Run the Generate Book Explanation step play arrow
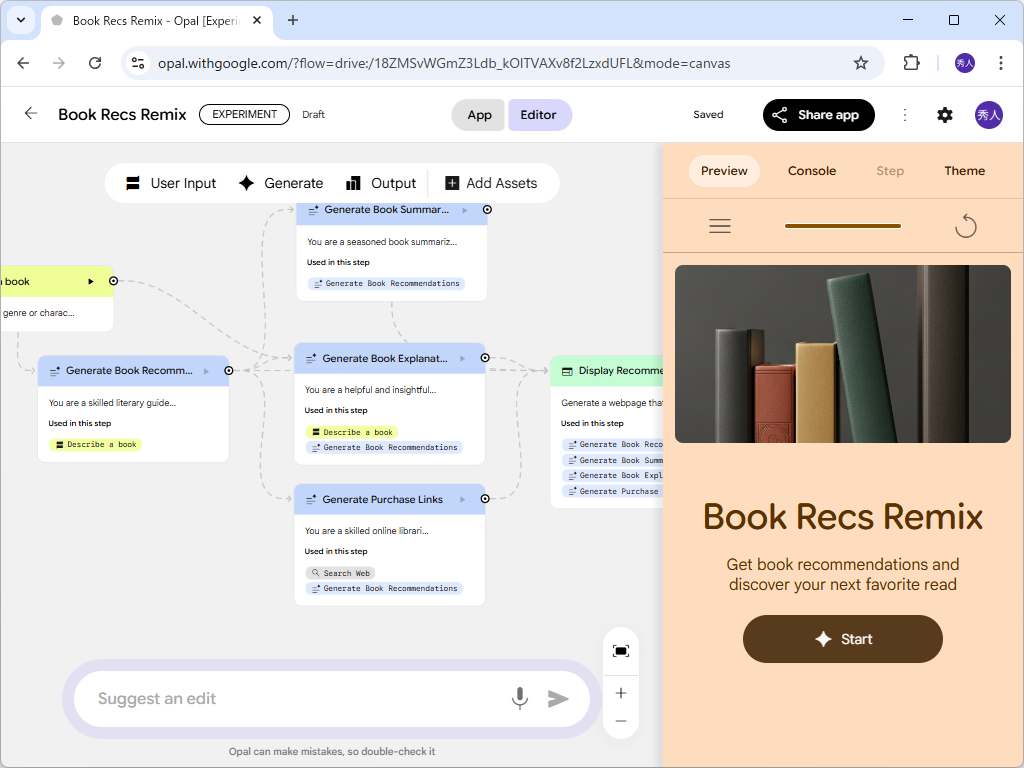Screen dimensions: 1024x768 [462, 359]
